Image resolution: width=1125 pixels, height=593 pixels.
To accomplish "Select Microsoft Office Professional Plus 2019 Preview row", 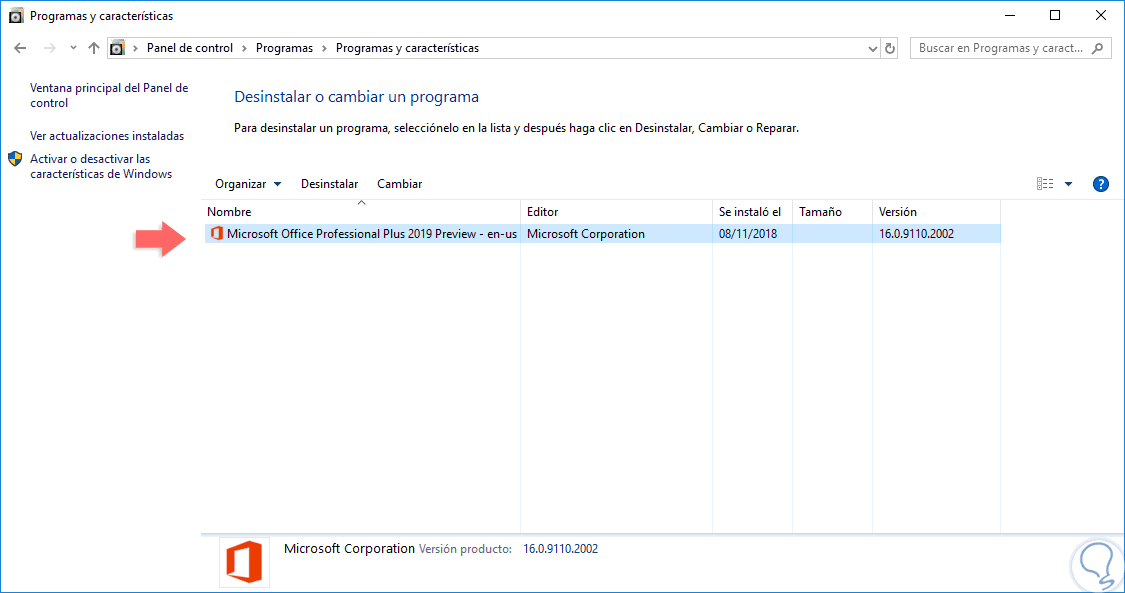I will pyautogui.click(x=602, y=234).
